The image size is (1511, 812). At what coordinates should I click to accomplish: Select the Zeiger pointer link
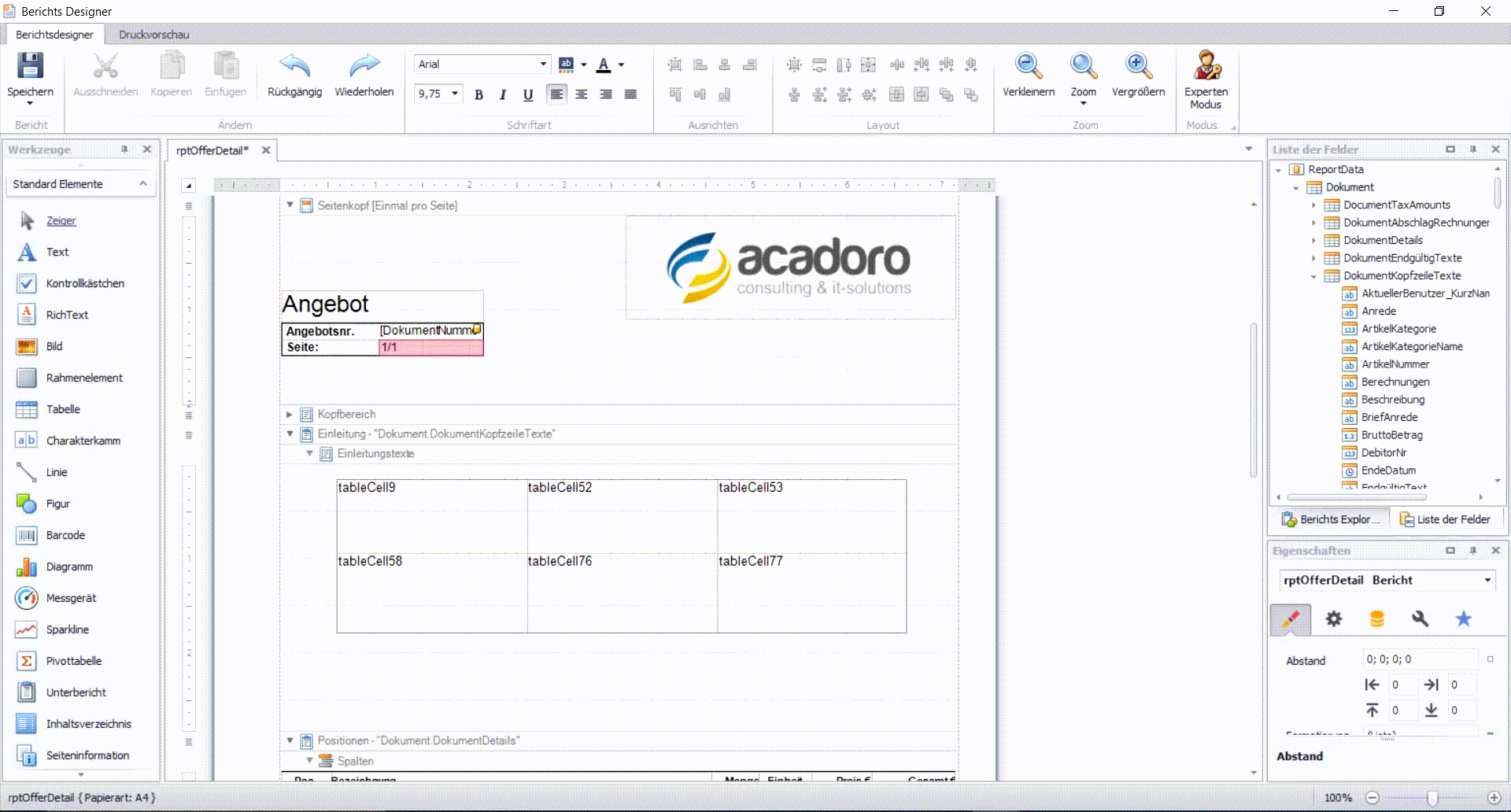coord(61,221)
